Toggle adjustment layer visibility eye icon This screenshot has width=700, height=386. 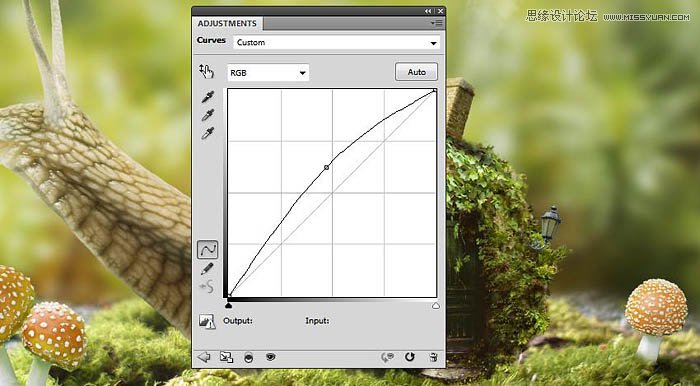tap(270, 357)
